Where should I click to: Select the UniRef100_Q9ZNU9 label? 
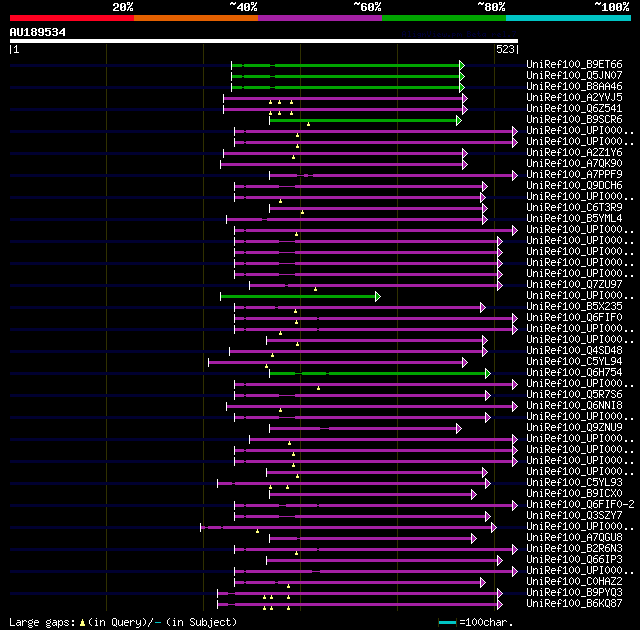pyautogui.click(x=574, y=428)
